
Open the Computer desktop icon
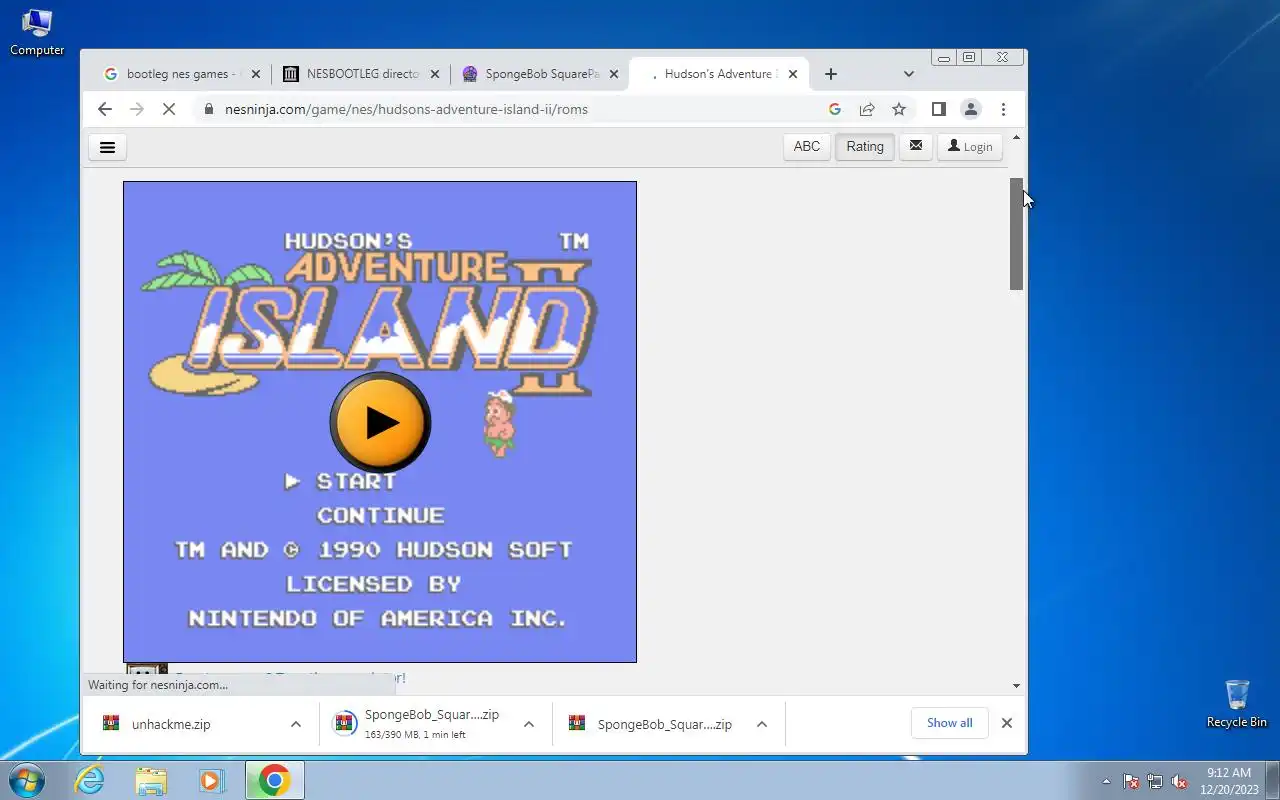point(37,32)
